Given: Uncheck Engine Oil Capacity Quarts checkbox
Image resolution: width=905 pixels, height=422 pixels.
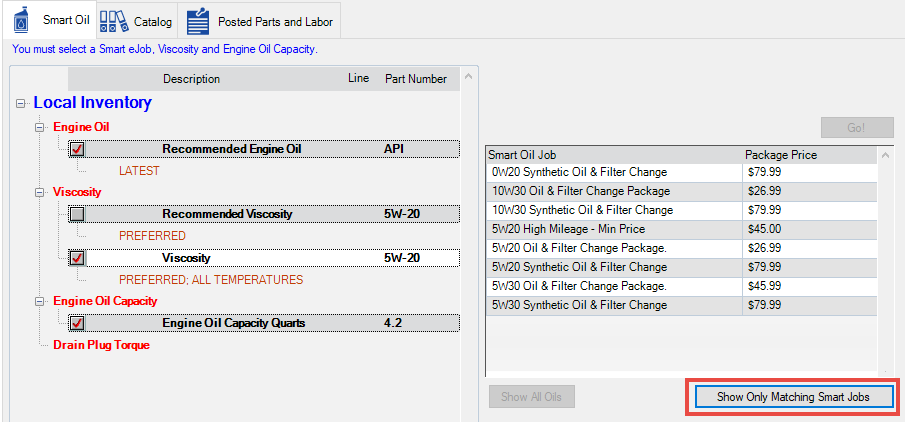Looking at the screenshot, I should click(x=77, y=323).
